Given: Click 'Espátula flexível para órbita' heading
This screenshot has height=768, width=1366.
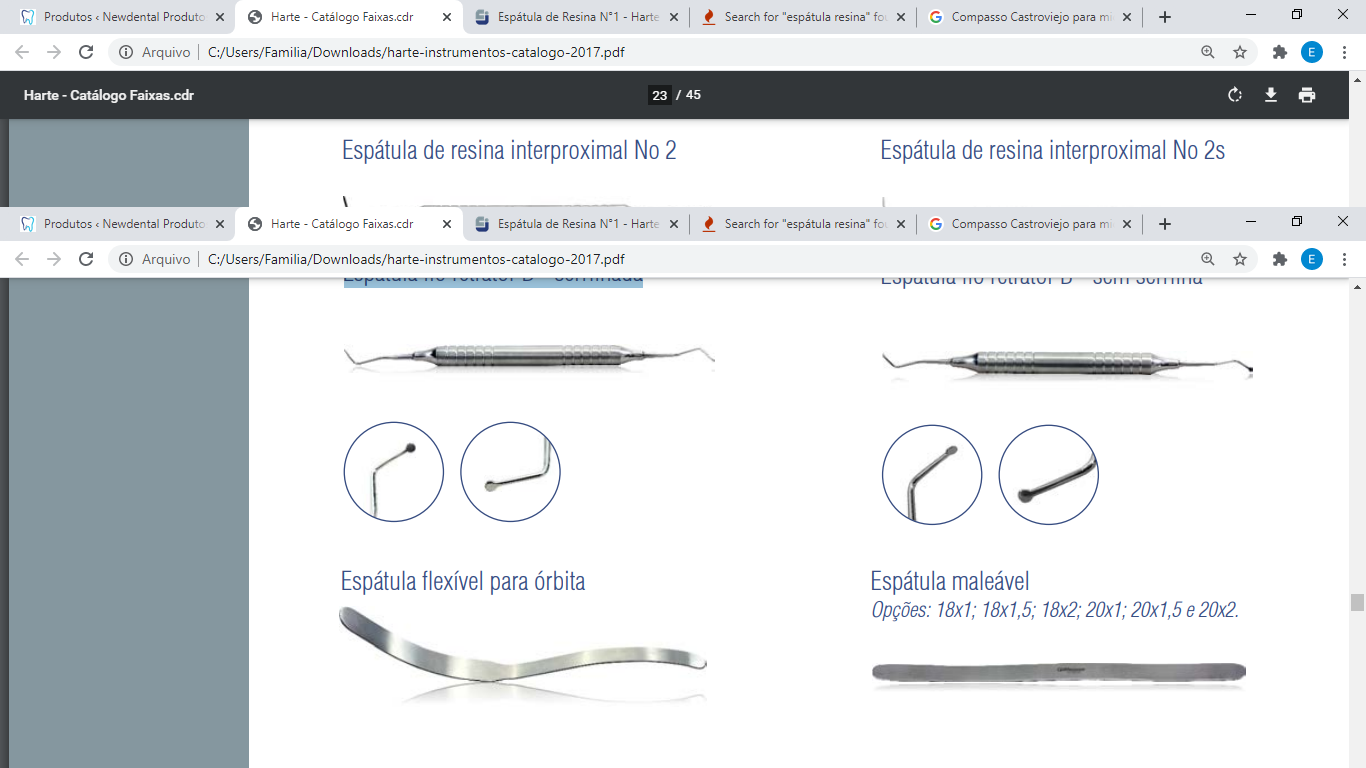Looking at the screenshot, I should tap(463, 581).
